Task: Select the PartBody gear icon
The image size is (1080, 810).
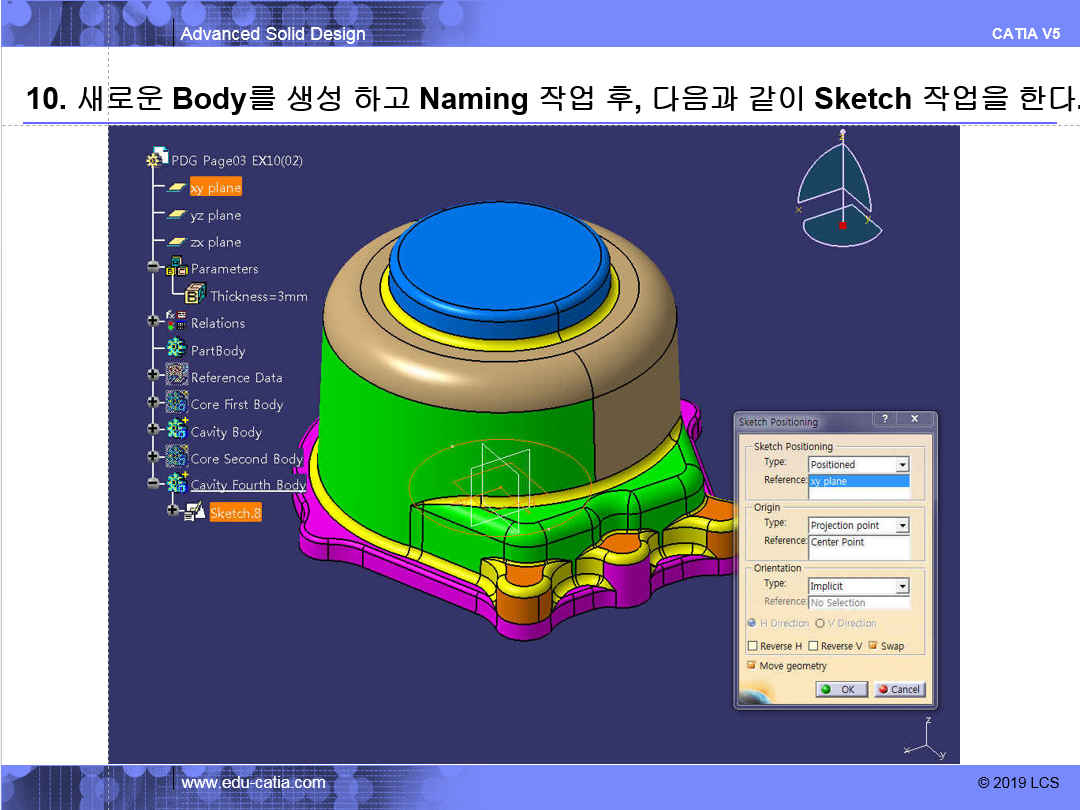Action: tap(177, 349)
